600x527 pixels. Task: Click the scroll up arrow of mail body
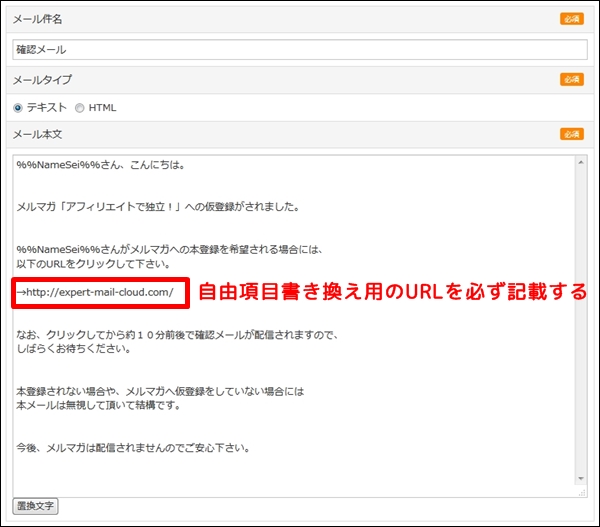coord(581,163)
